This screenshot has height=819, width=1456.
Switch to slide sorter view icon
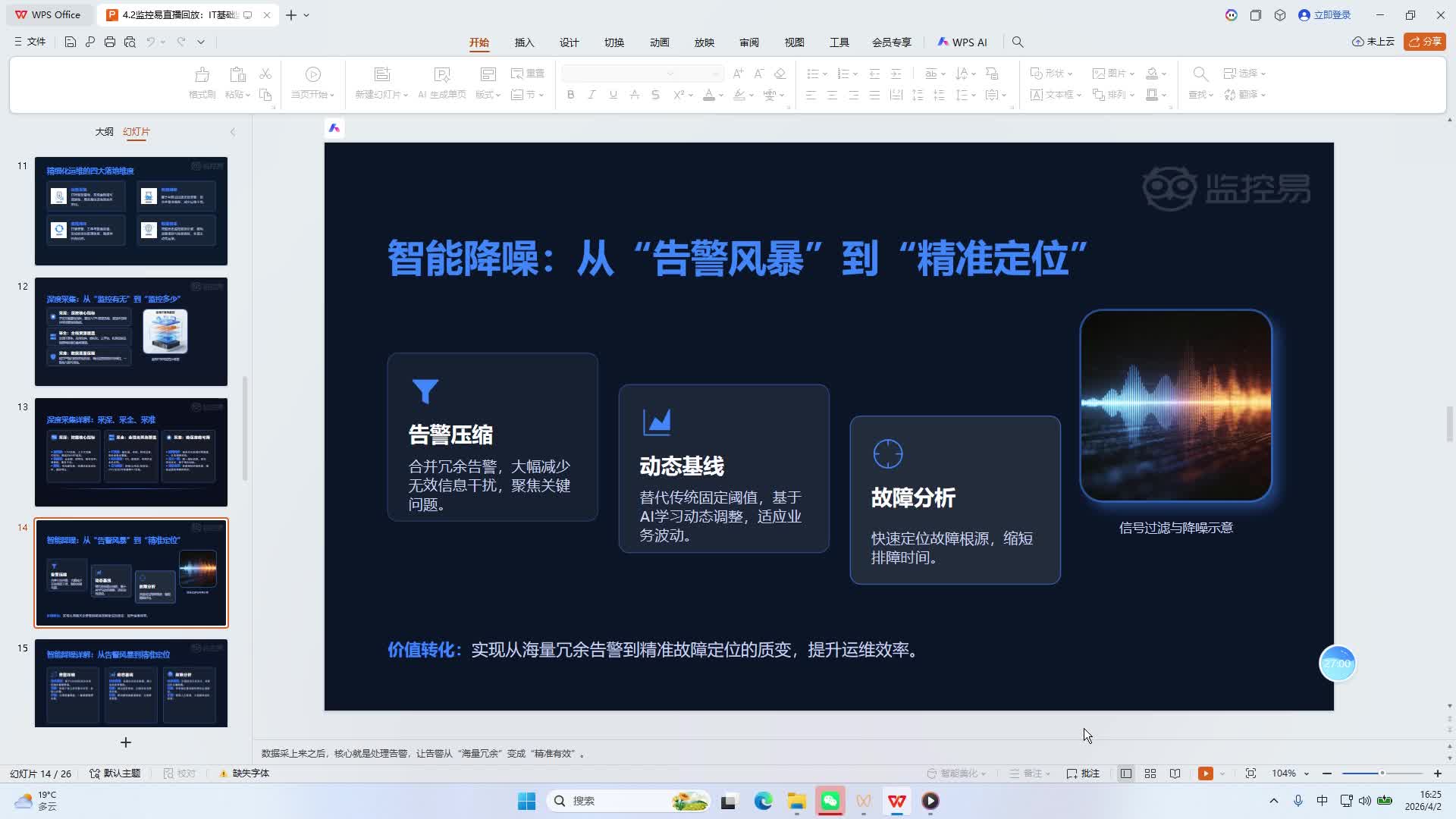click(1150, 773)
